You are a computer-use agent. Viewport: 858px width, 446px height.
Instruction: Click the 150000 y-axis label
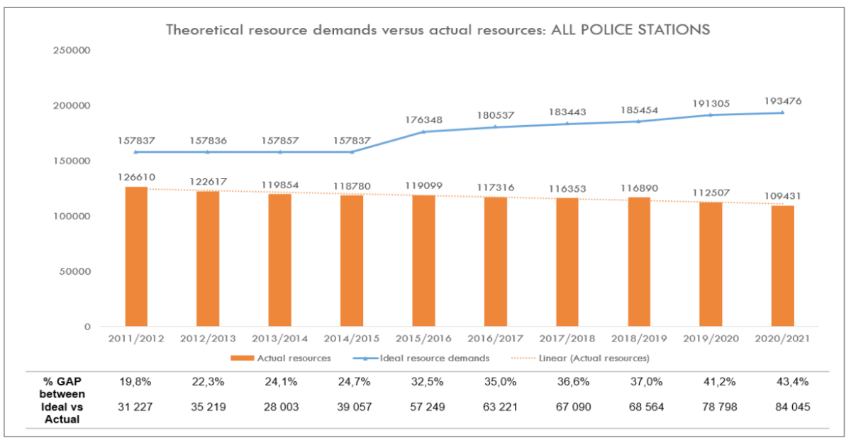tap(72, 161)
